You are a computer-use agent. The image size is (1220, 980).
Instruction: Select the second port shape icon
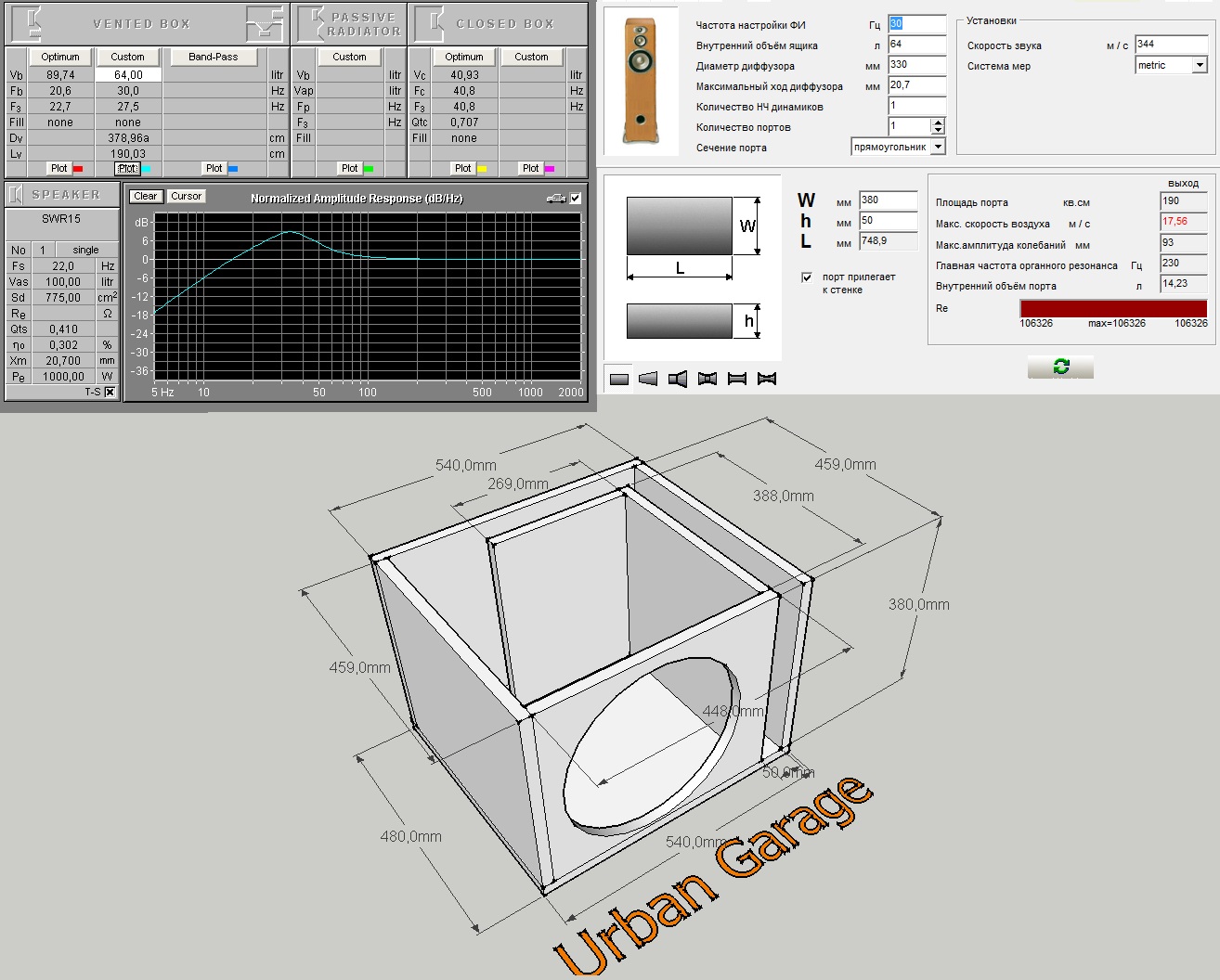click(648, 379)
